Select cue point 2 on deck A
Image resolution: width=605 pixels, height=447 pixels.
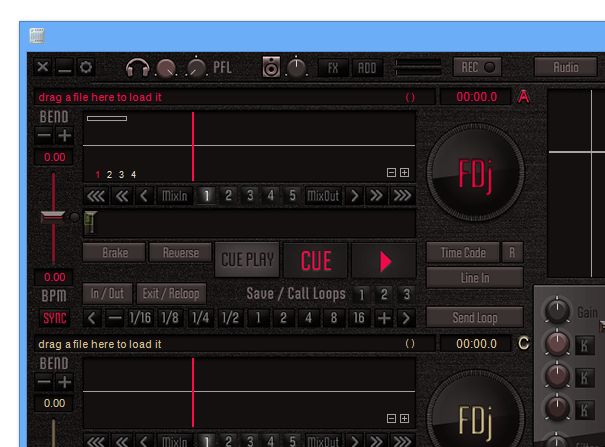coord(228,196)
